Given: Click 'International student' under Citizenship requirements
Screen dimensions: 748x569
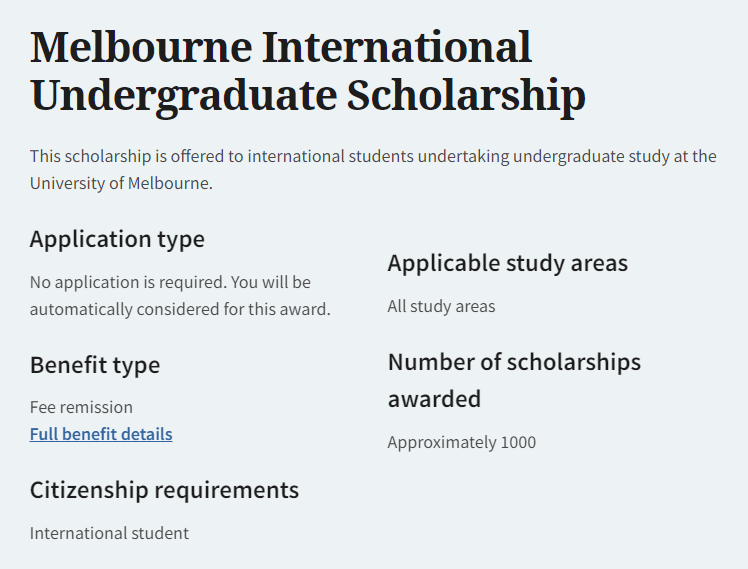Looking at the screenshot, I should click(109, 533).
